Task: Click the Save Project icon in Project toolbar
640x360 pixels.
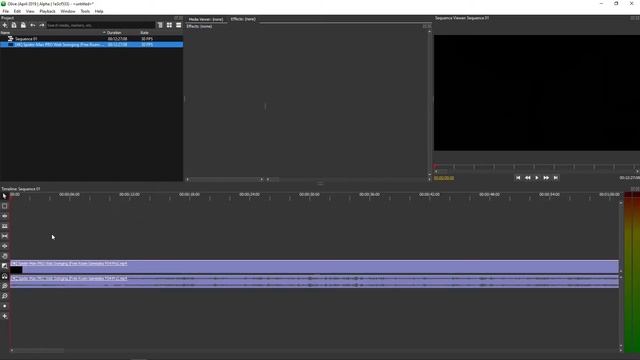Action: 23,25
